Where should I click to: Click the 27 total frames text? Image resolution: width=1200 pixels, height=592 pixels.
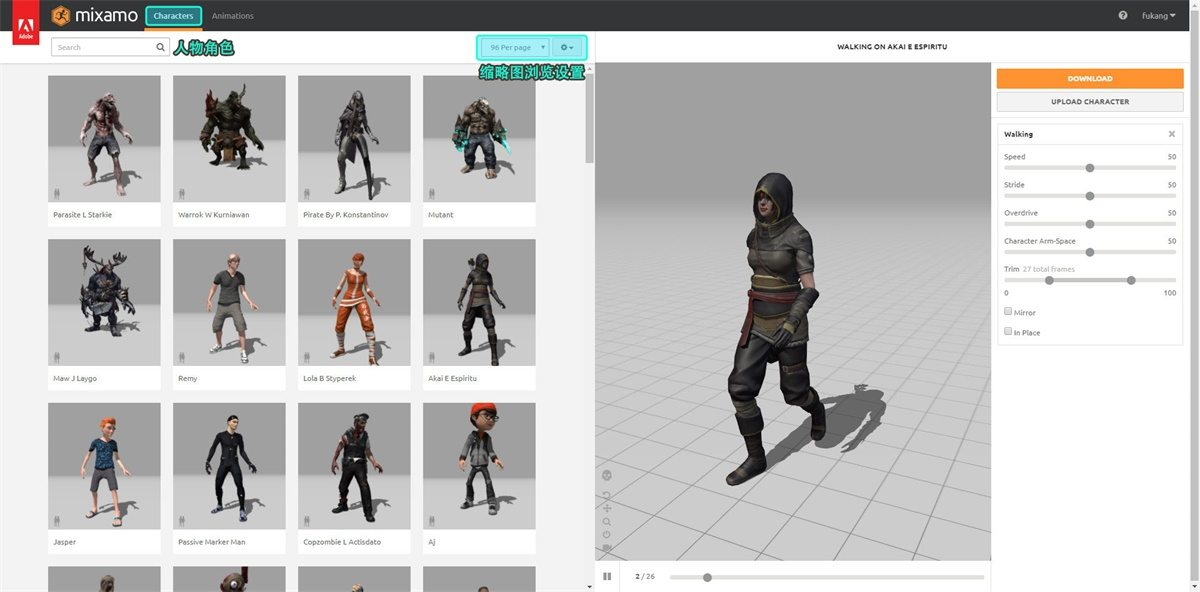coord(1049,269)
